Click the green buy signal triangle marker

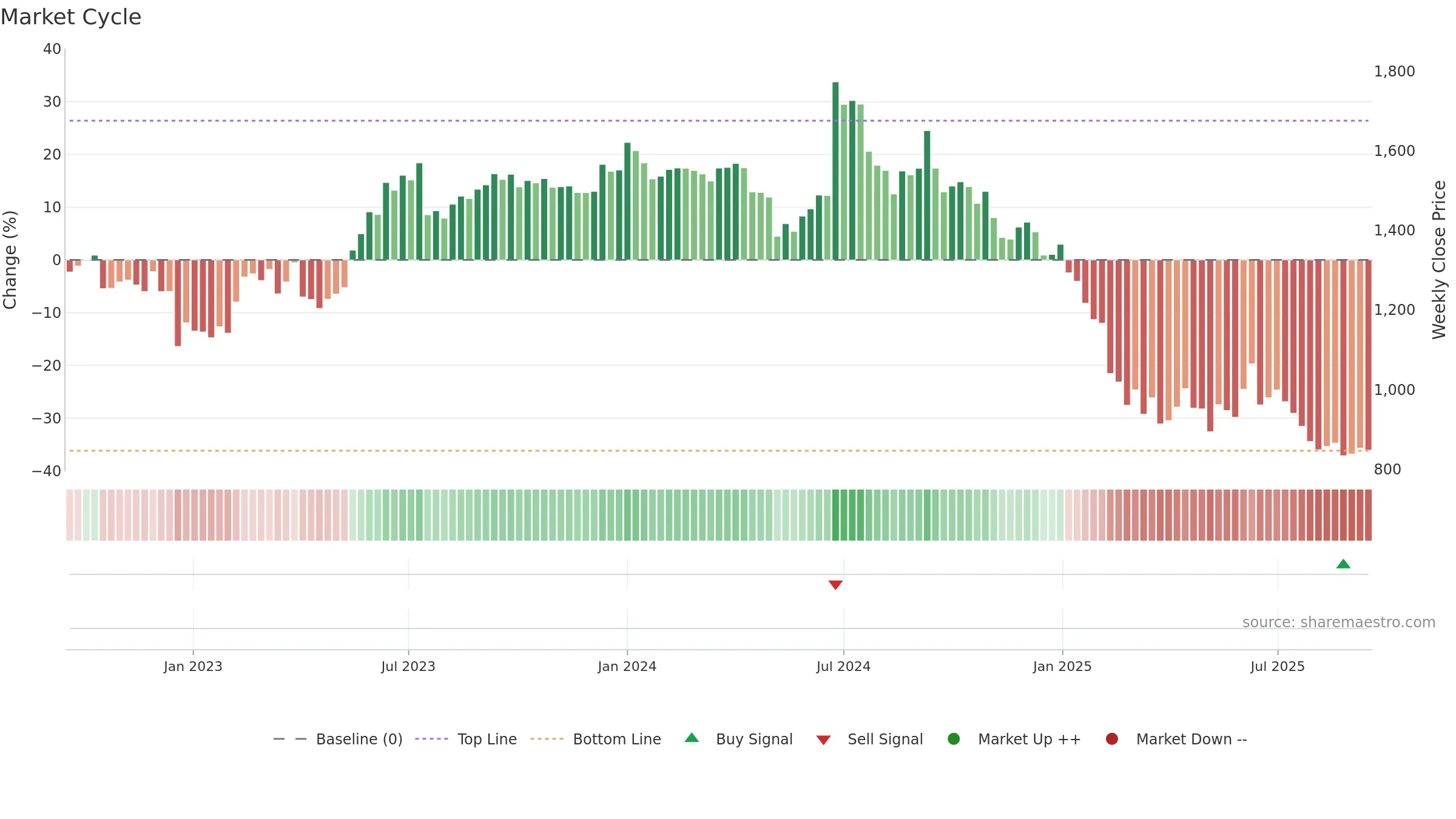1343,564
